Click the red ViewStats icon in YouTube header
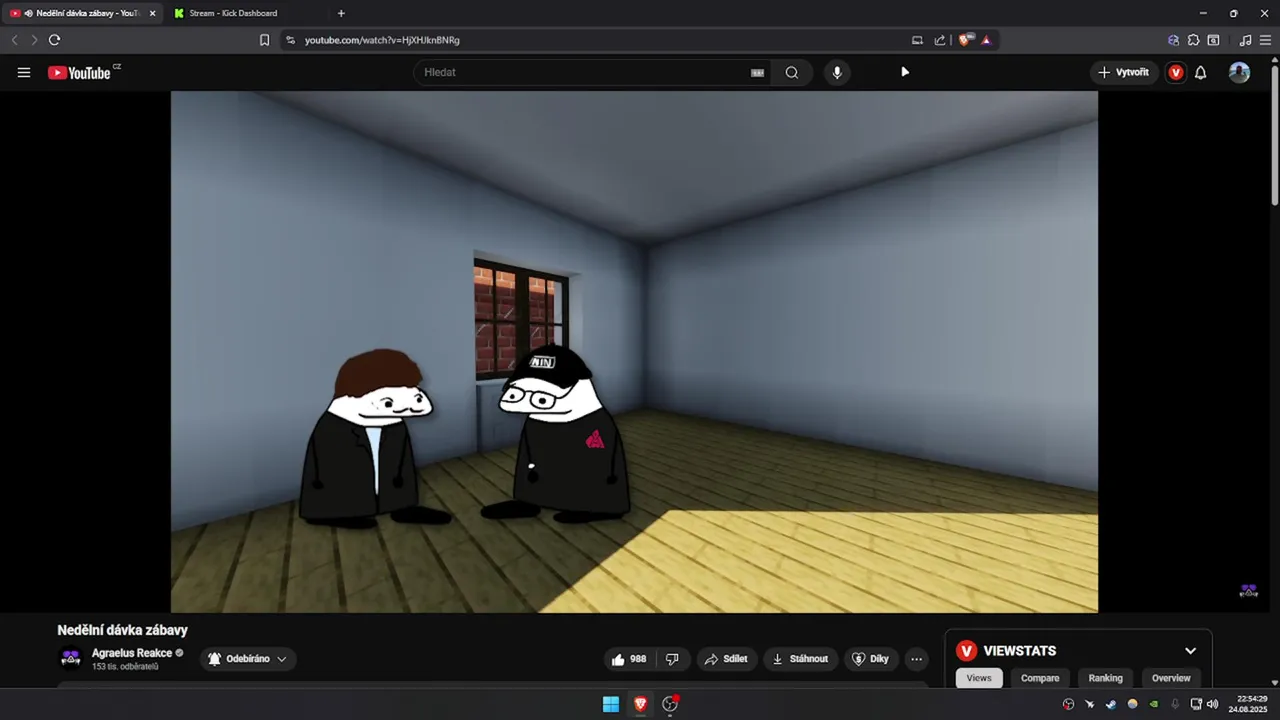1280x720 pixels. pyautogui.click(x=1176, y=72)
